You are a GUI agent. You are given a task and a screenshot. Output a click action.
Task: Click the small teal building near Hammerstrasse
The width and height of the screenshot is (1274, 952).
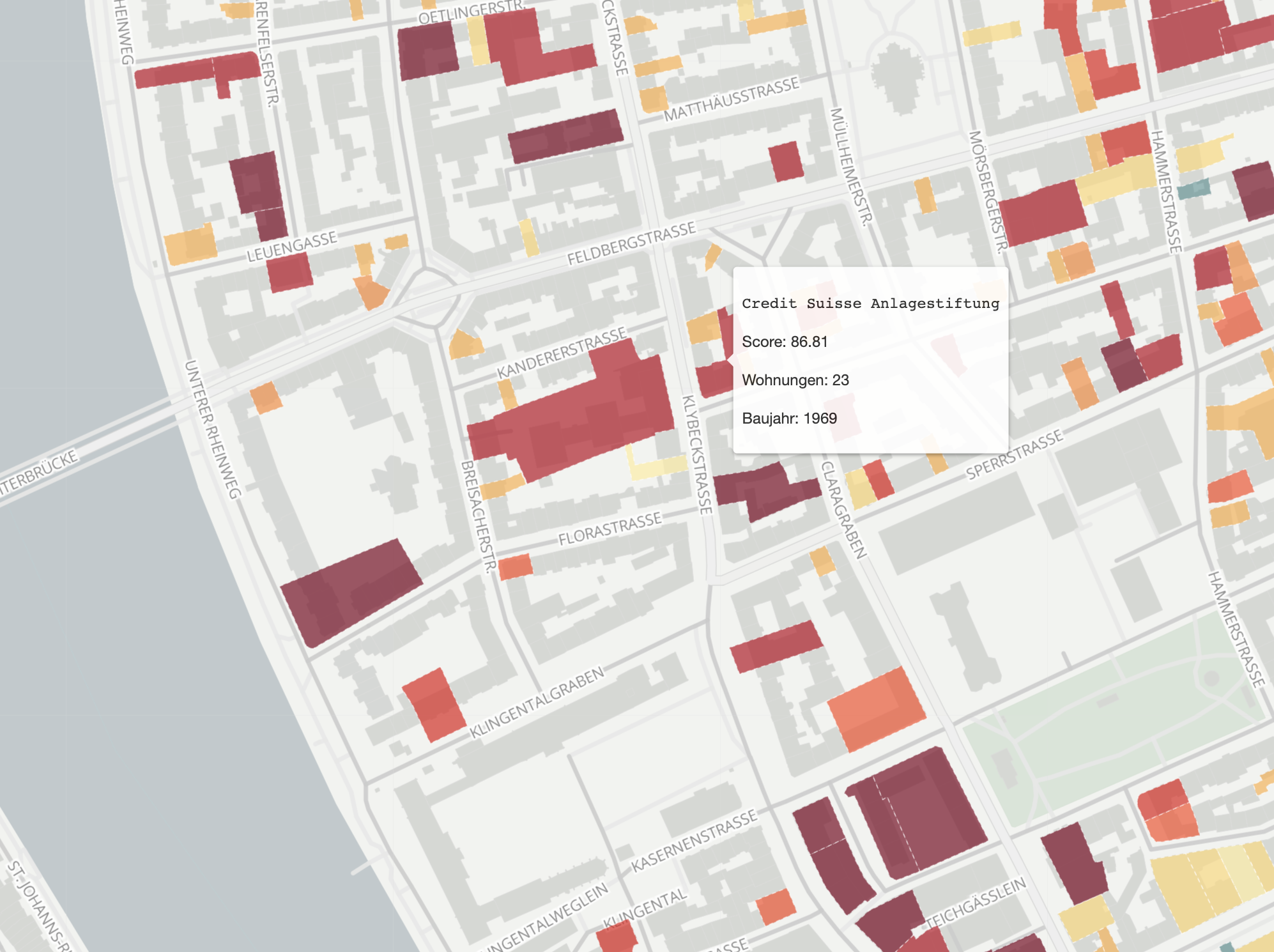[x=1193, y=189]
